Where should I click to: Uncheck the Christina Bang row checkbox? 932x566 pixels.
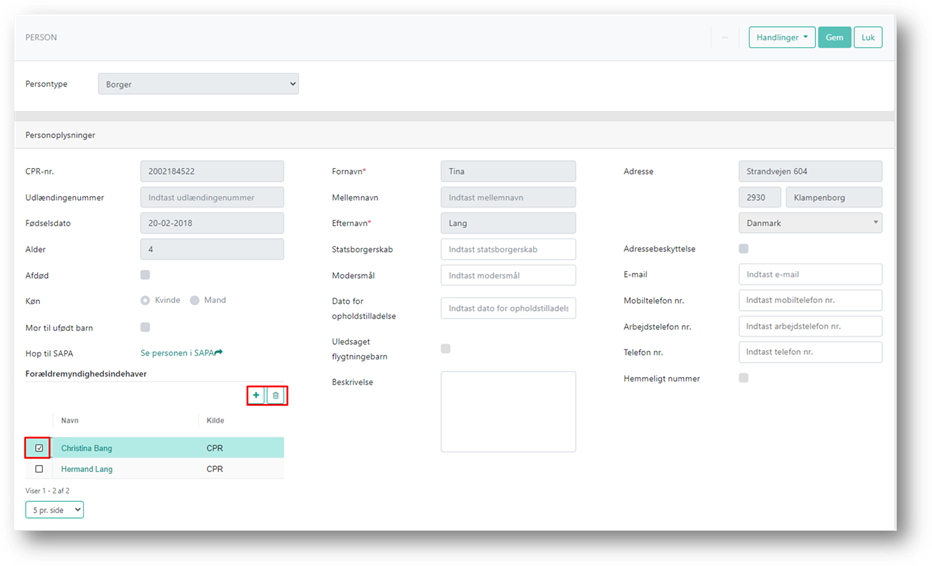pyautogui.click(x=39, y=448)
